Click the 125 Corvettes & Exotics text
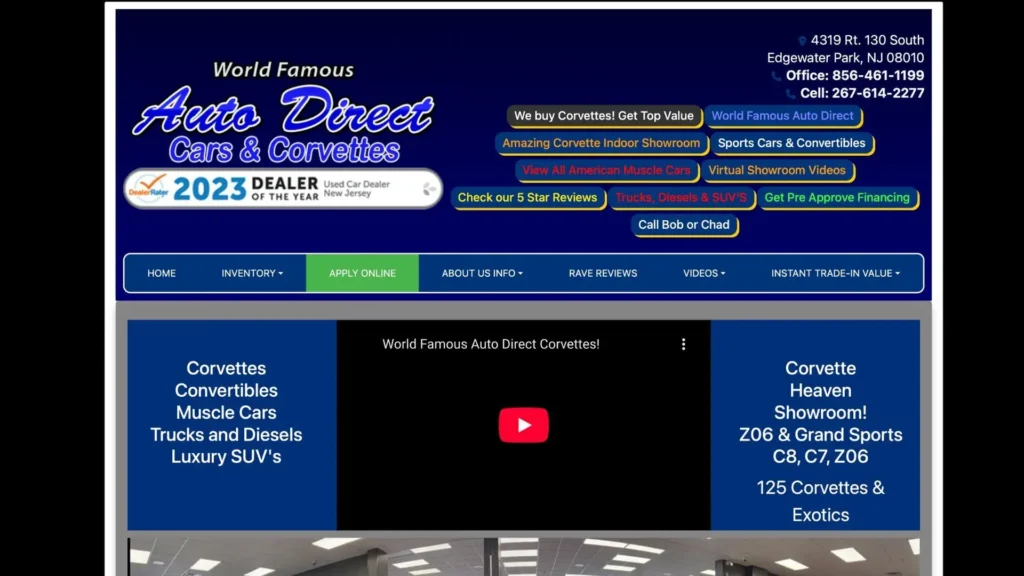This screenshot has width=1024, height=576. pyautogui.click(x=821, y=502)
